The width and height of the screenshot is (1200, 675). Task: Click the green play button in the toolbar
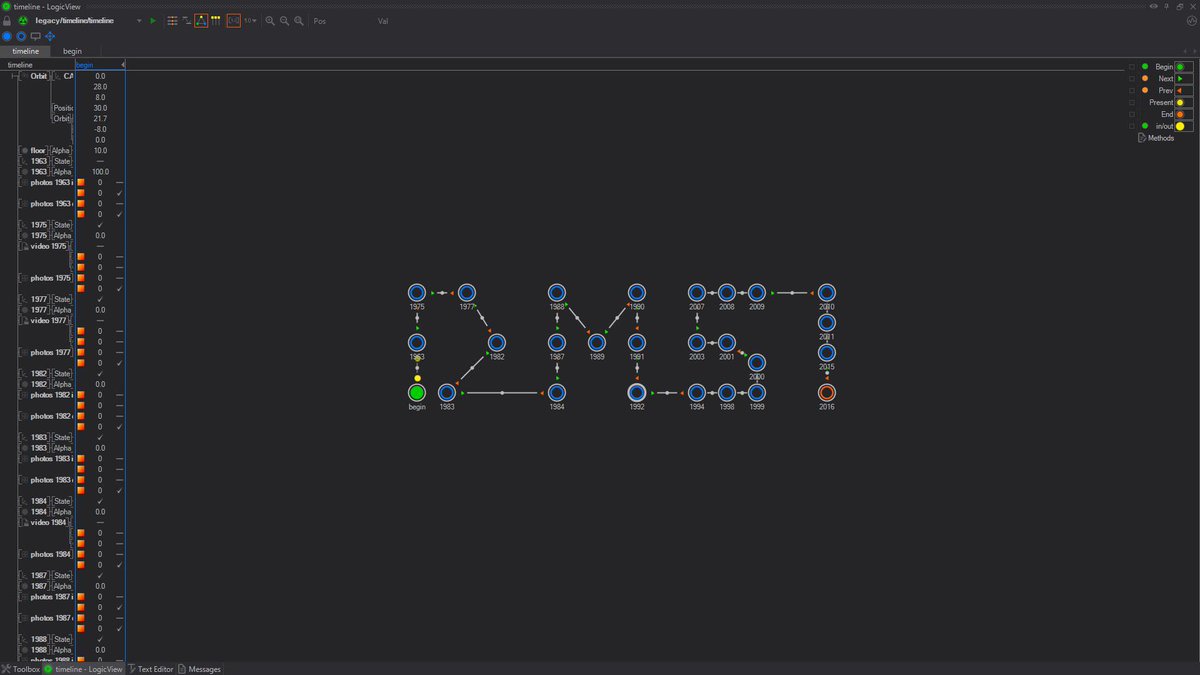(152, 20)
